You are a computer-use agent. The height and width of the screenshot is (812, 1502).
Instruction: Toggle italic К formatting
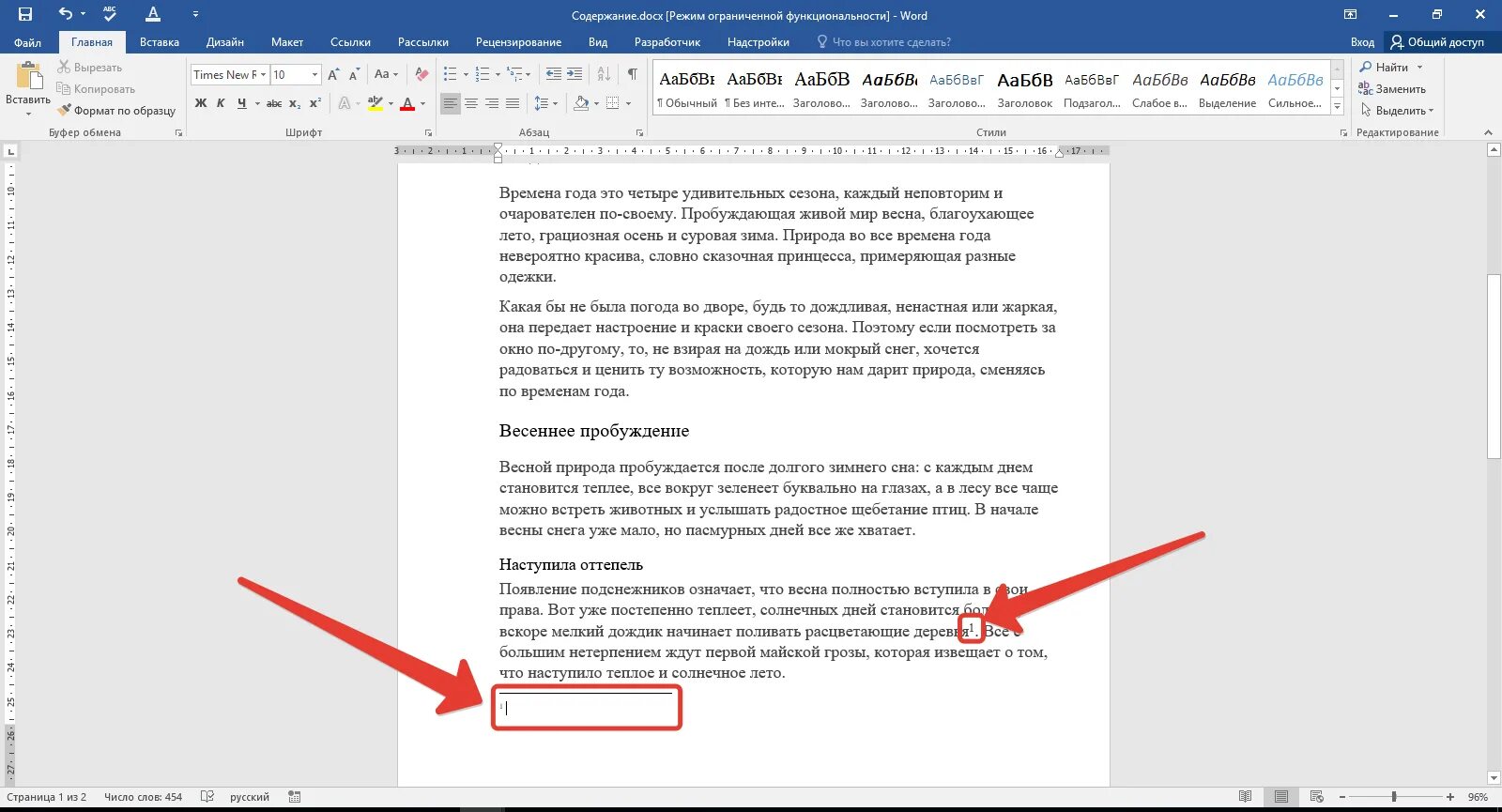[221, 103]
